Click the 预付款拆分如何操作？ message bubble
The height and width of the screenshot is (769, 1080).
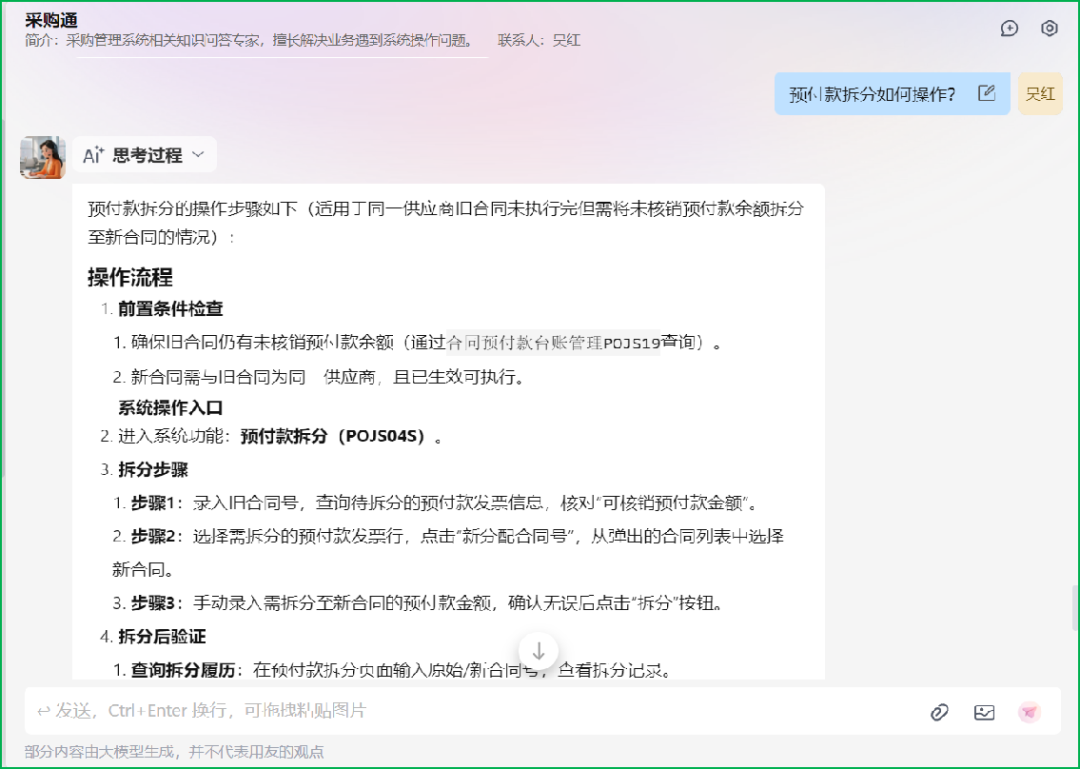tap(872, 94)
